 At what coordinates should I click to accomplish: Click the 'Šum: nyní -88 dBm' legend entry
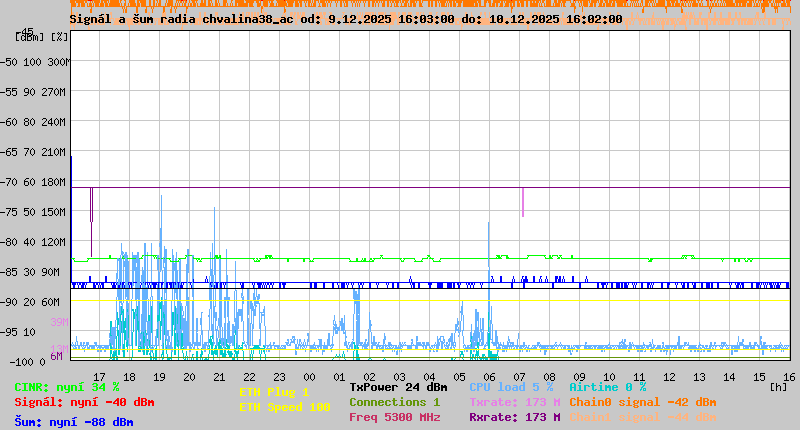74,422
